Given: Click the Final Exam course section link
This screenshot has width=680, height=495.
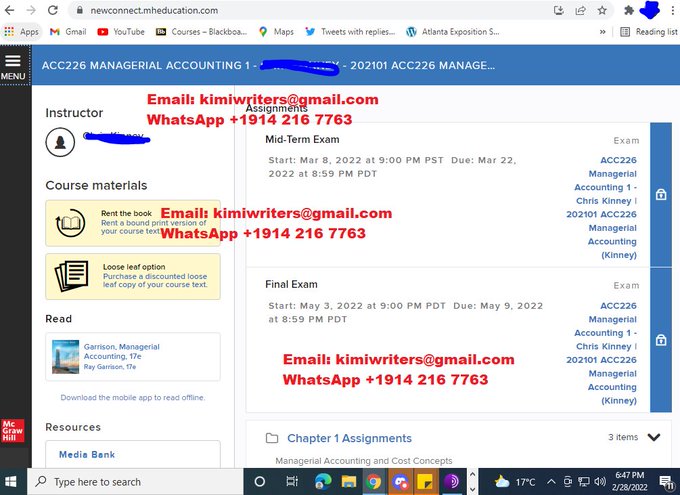Looking at the screenshot, I should click(x=603, y=353).
